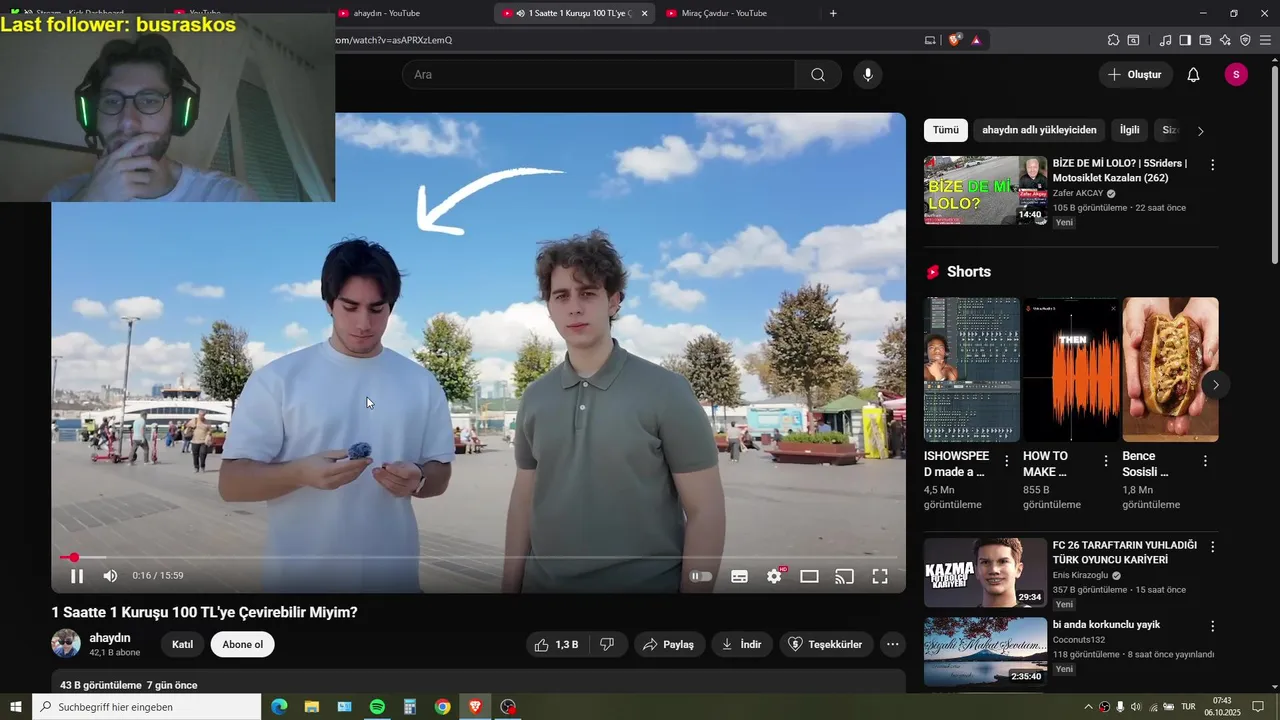
Task: Open the 'Oluştur' create menu
Action: tap(1135, 75)
